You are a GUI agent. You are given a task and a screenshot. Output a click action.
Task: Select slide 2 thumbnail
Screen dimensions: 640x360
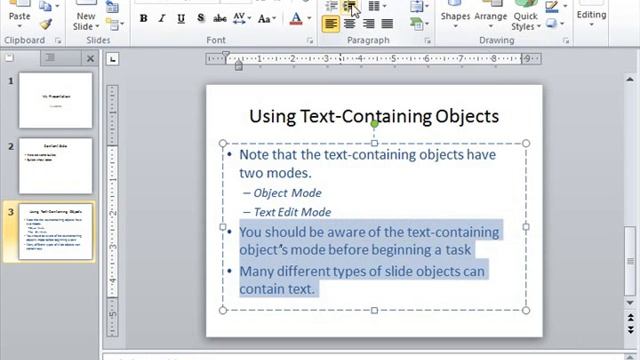click(56, 166)
